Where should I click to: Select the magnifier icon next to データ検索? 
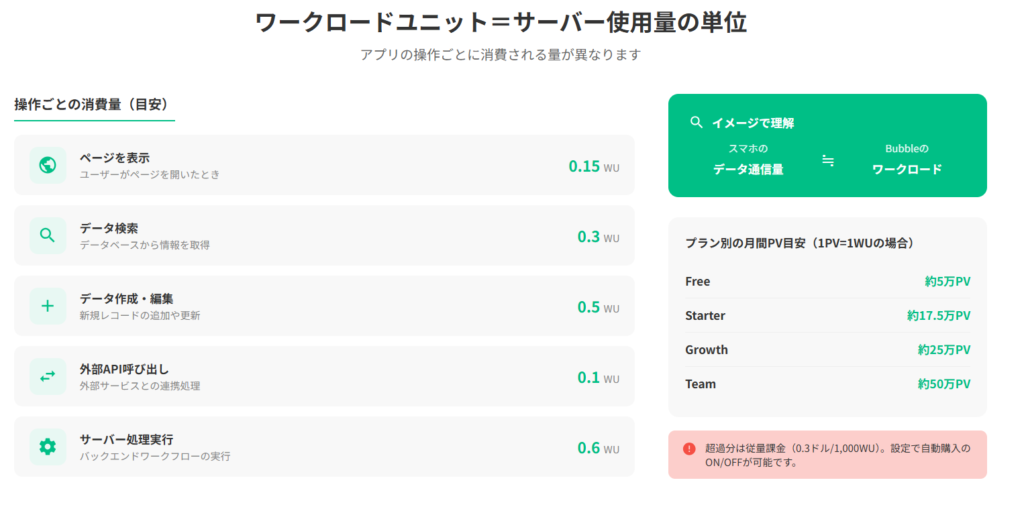pos(47,236)
